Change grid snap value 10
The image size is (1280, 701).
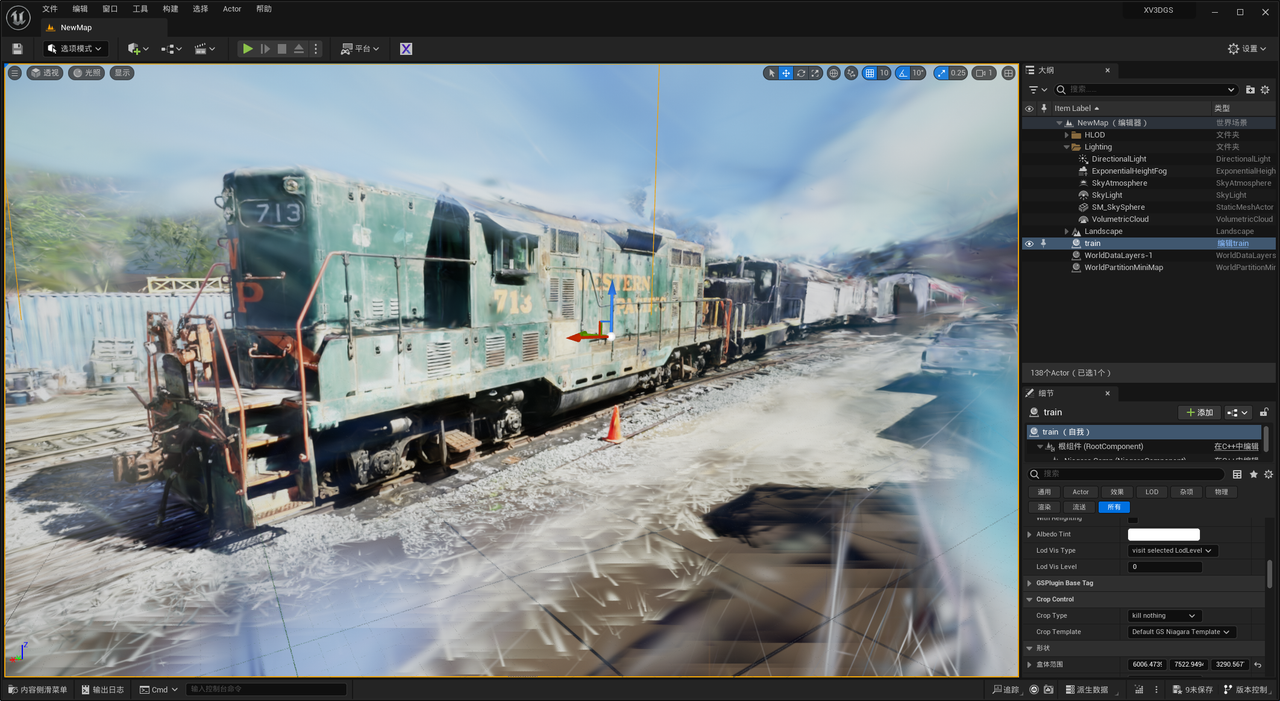(884, 73)
